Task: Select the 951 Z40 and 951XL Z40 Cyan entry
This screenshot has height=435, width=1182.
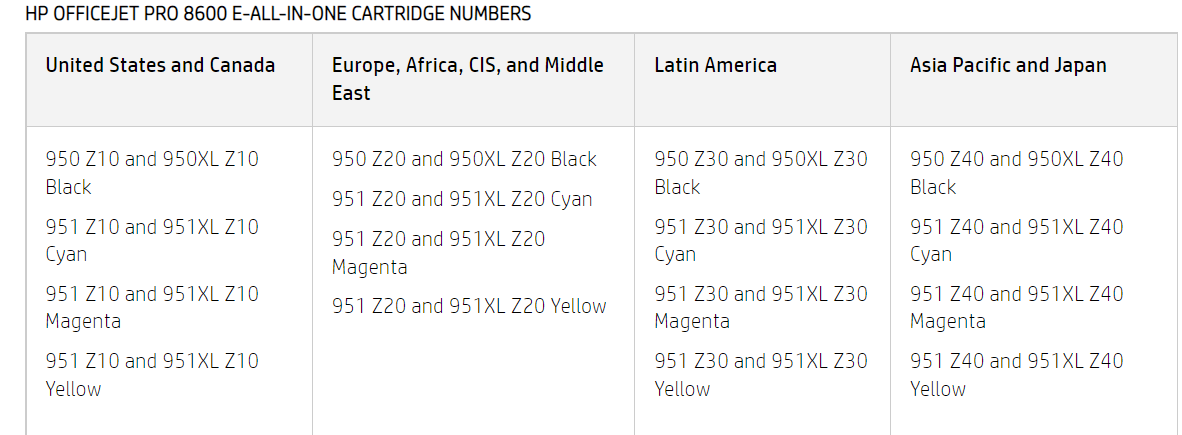Action: point(1016,240)
